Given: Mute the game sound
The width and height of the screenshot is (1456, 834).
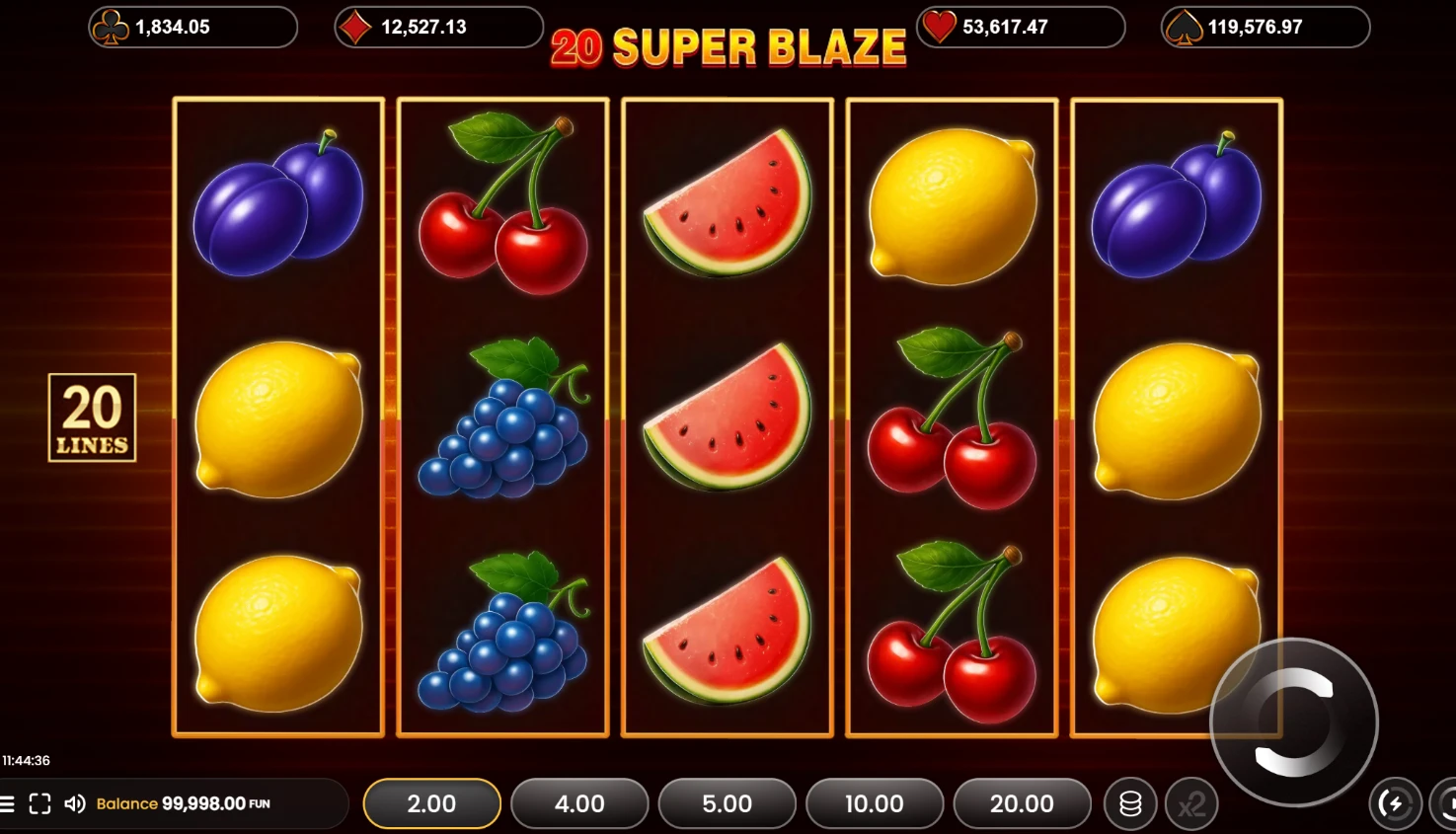Looking at the screenshot, I should 75,803.
